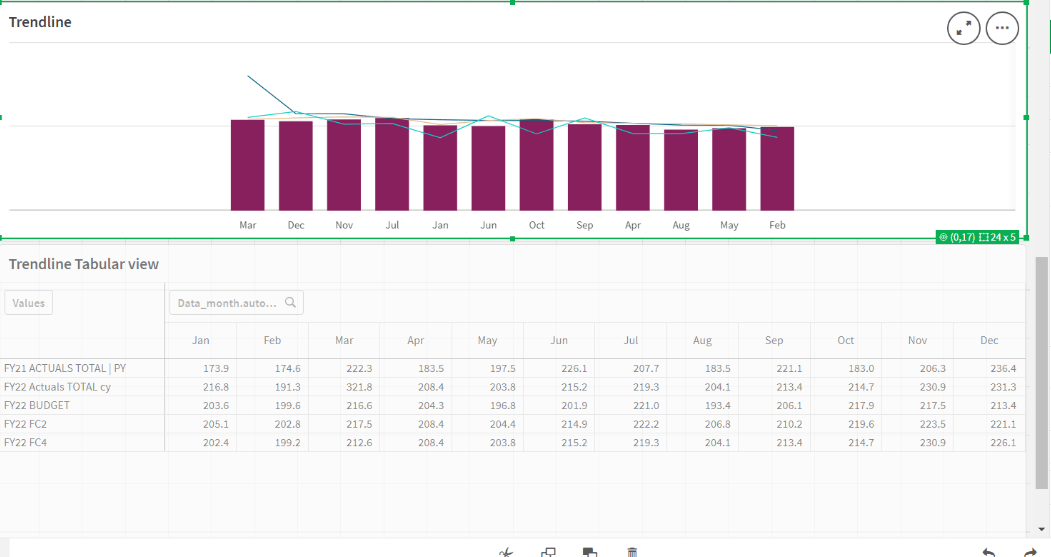Click cell value 212.6
The width and height of the screenshot is (1051, 557).
click(x=359, y=442)
